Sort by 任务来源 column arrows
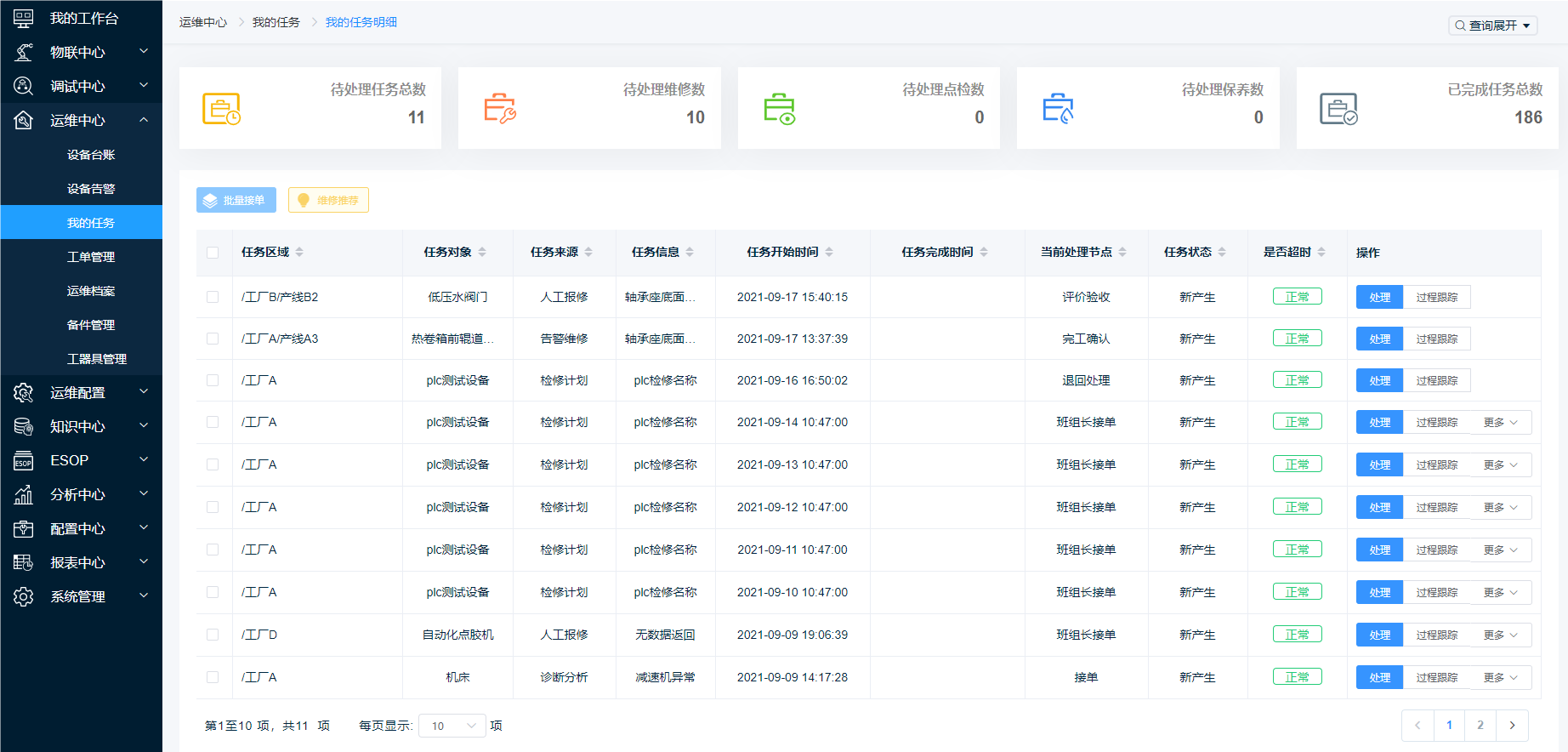The width and height of the screenshot is (1568, 752). click(588, 252)
